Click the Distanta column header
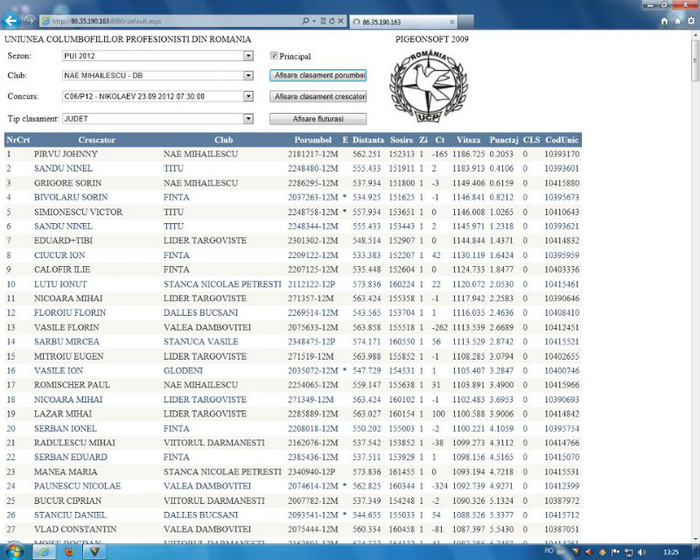 (x=368, y=140)
